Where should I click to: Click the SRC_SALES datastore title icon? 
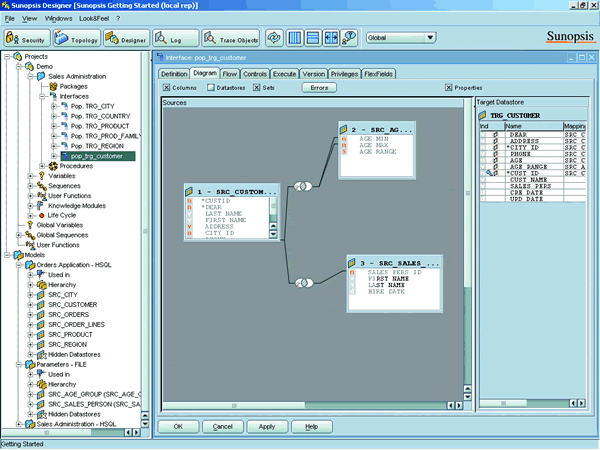pyautogui.click(x=352, y=263)
